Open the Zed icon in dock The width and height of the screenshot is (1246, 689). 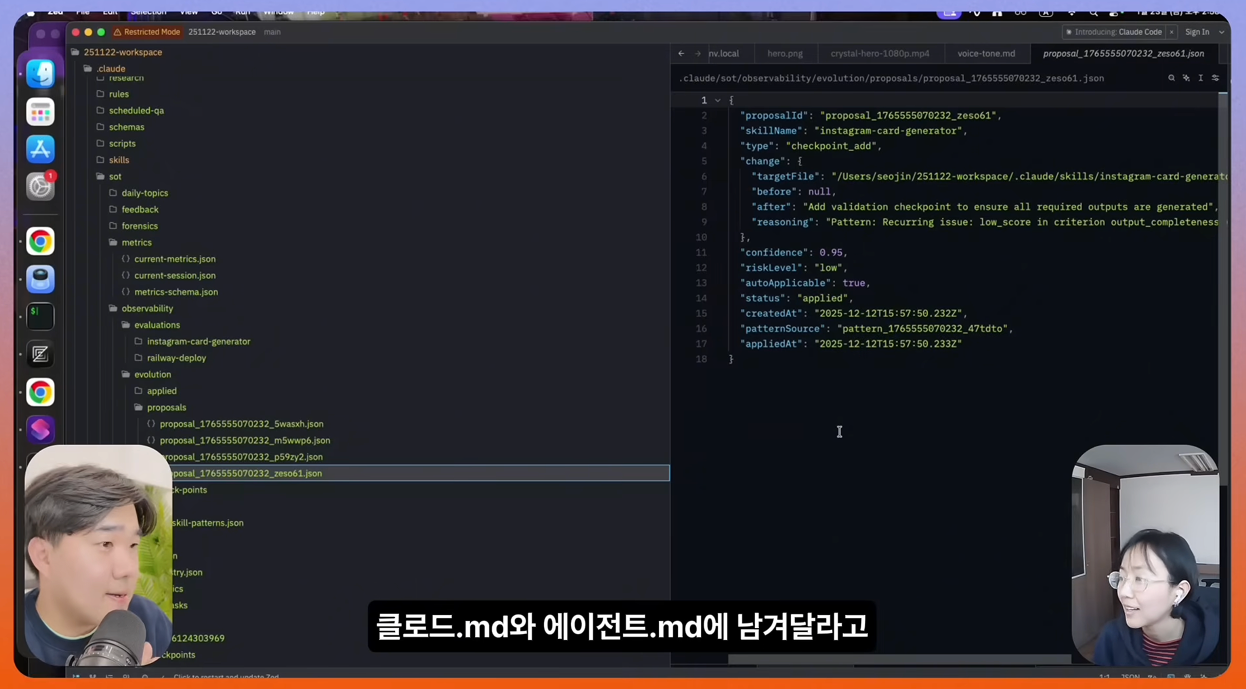pyautogui.click(x=40, y=354)
